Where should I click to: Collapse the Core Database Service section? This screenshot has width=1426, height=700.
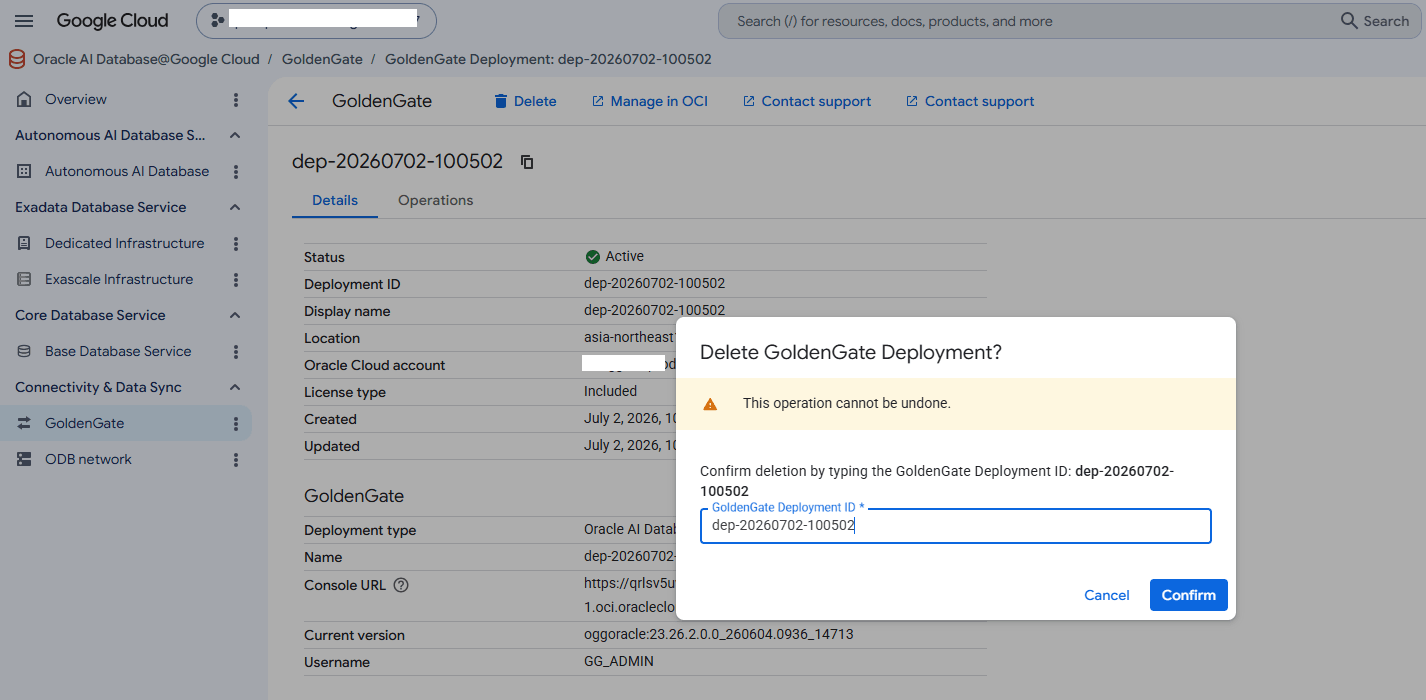[x=235, y=315]
